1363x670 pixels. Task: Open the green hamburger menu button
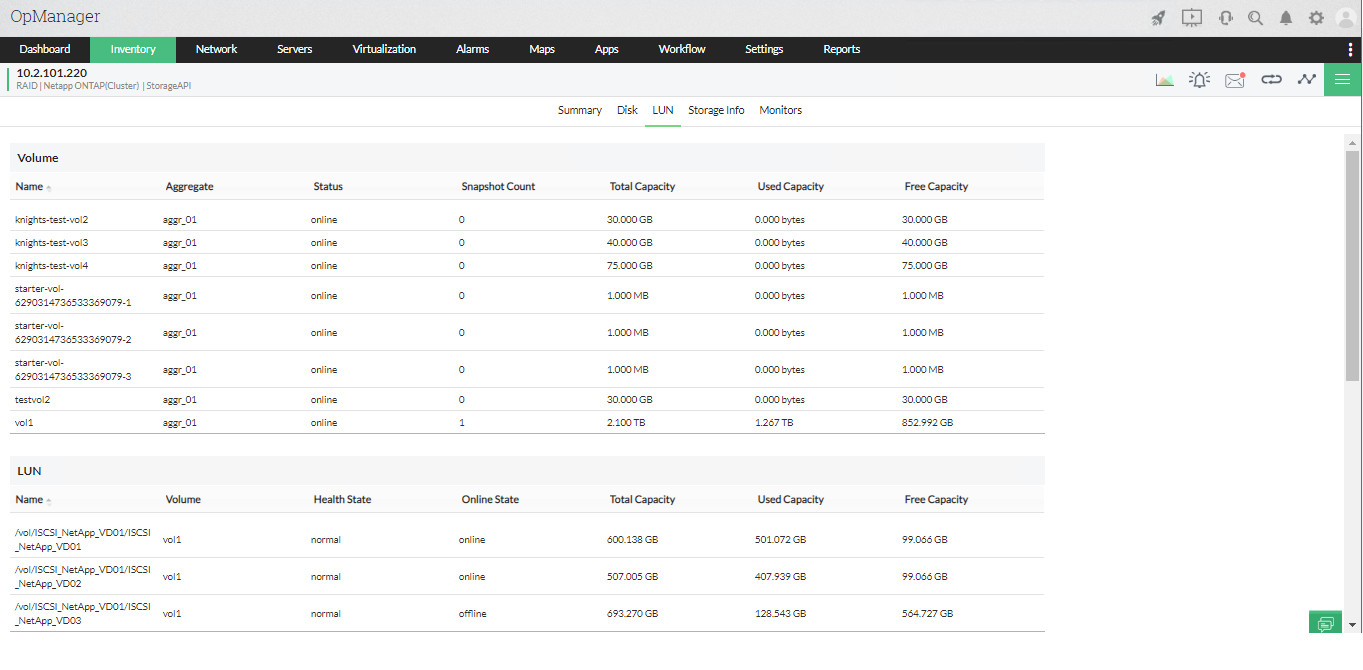coord(1343,80)
